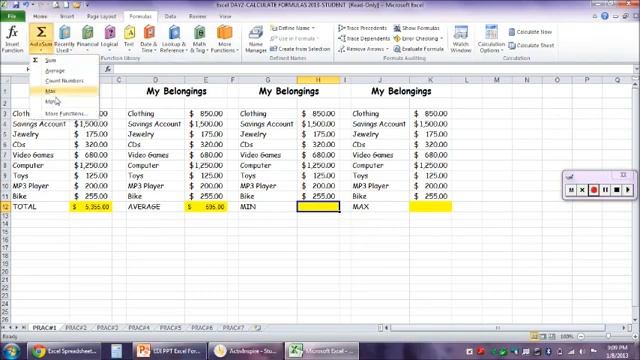Click Create from Selection
The height and width of the screenshot is (360, 640).
tap(300, 49)
